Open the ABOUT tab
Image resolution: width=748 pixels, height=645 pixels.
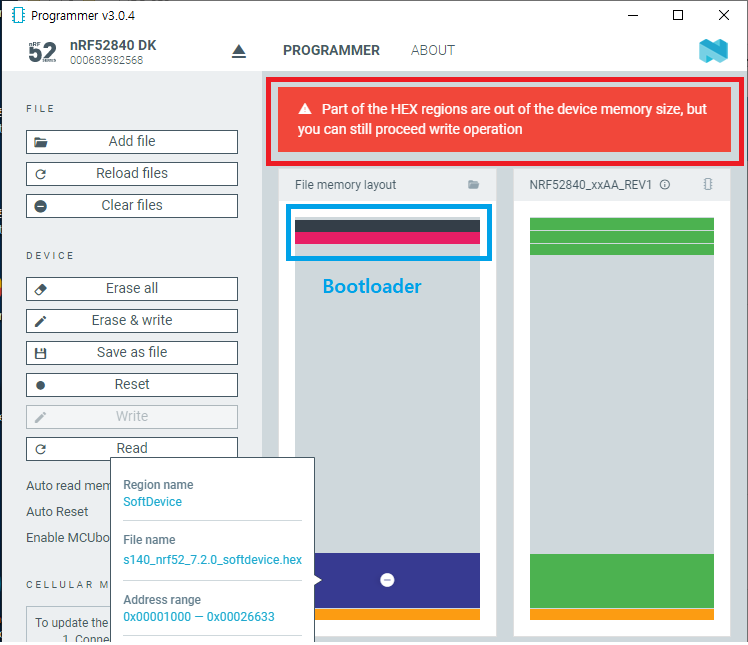point(433,50)
